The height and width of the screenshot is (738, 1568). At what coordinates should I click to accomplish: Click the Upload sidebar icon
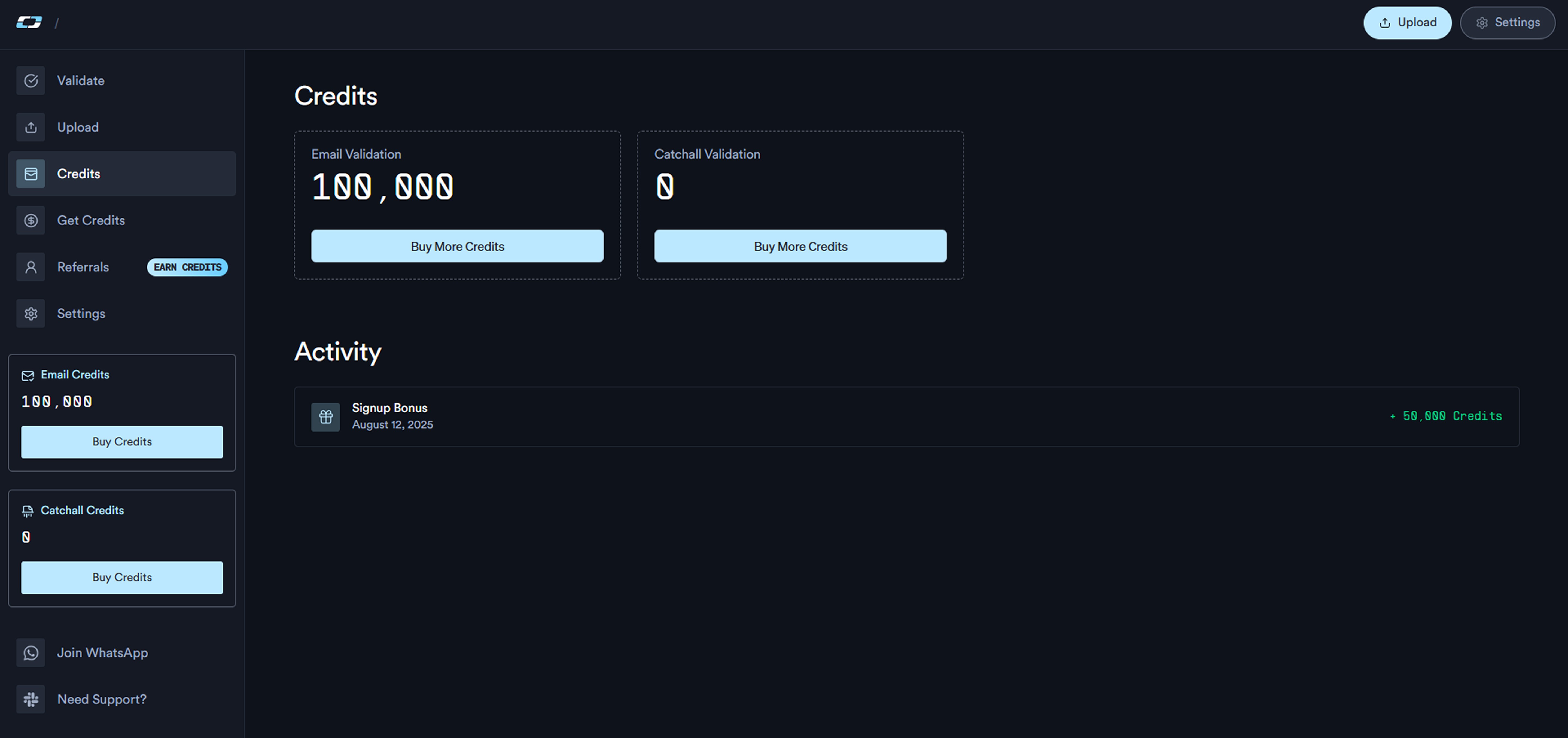(31, 127)
